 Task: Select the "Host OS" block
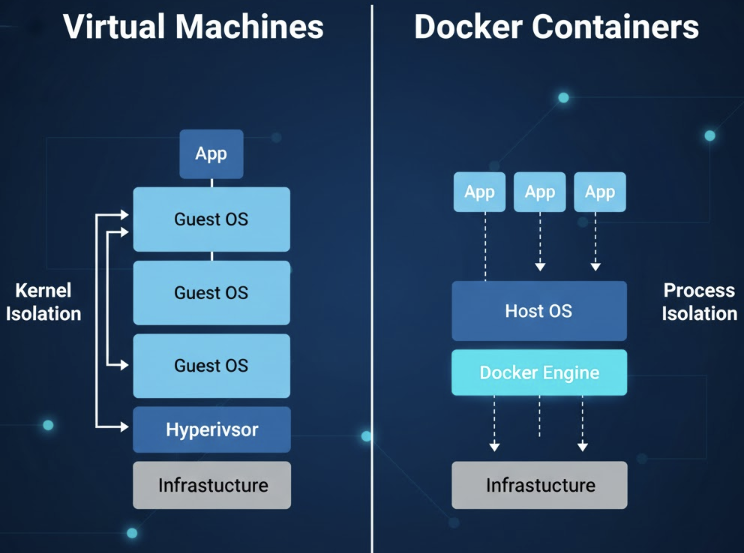coord(539,311)
